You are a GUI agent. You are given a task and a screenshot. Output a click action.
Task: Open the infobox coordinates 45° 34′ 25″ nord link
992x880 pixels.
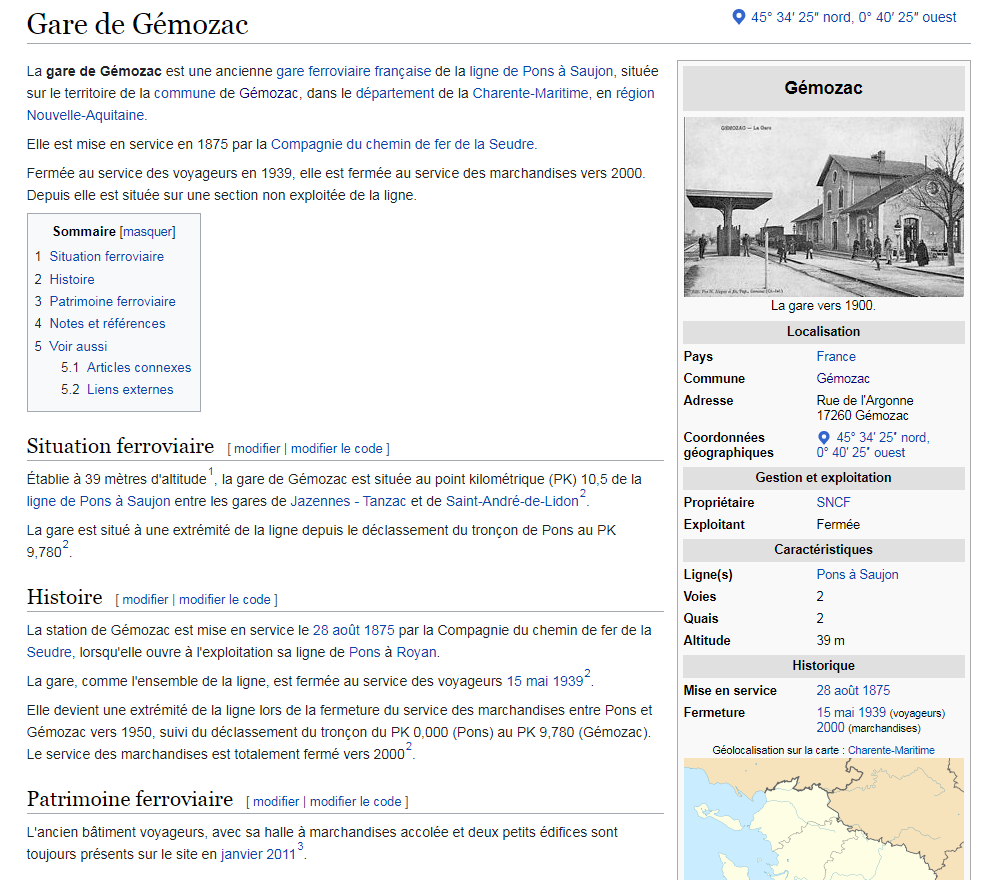click(x=872, y=445)
